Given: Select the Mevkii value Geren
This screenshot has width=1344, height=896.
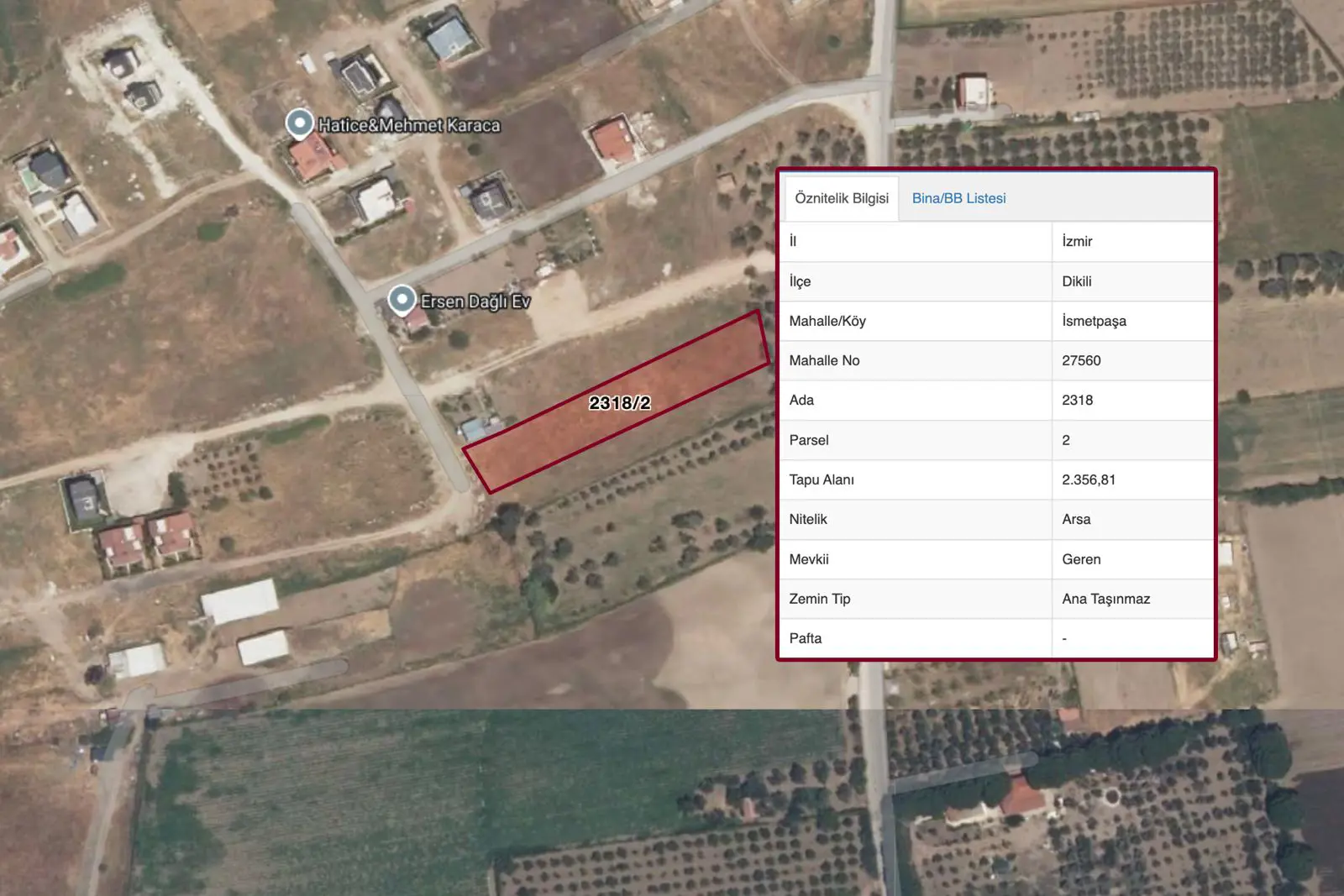Looking at the screenshot, I should [x=1081, y=559].
